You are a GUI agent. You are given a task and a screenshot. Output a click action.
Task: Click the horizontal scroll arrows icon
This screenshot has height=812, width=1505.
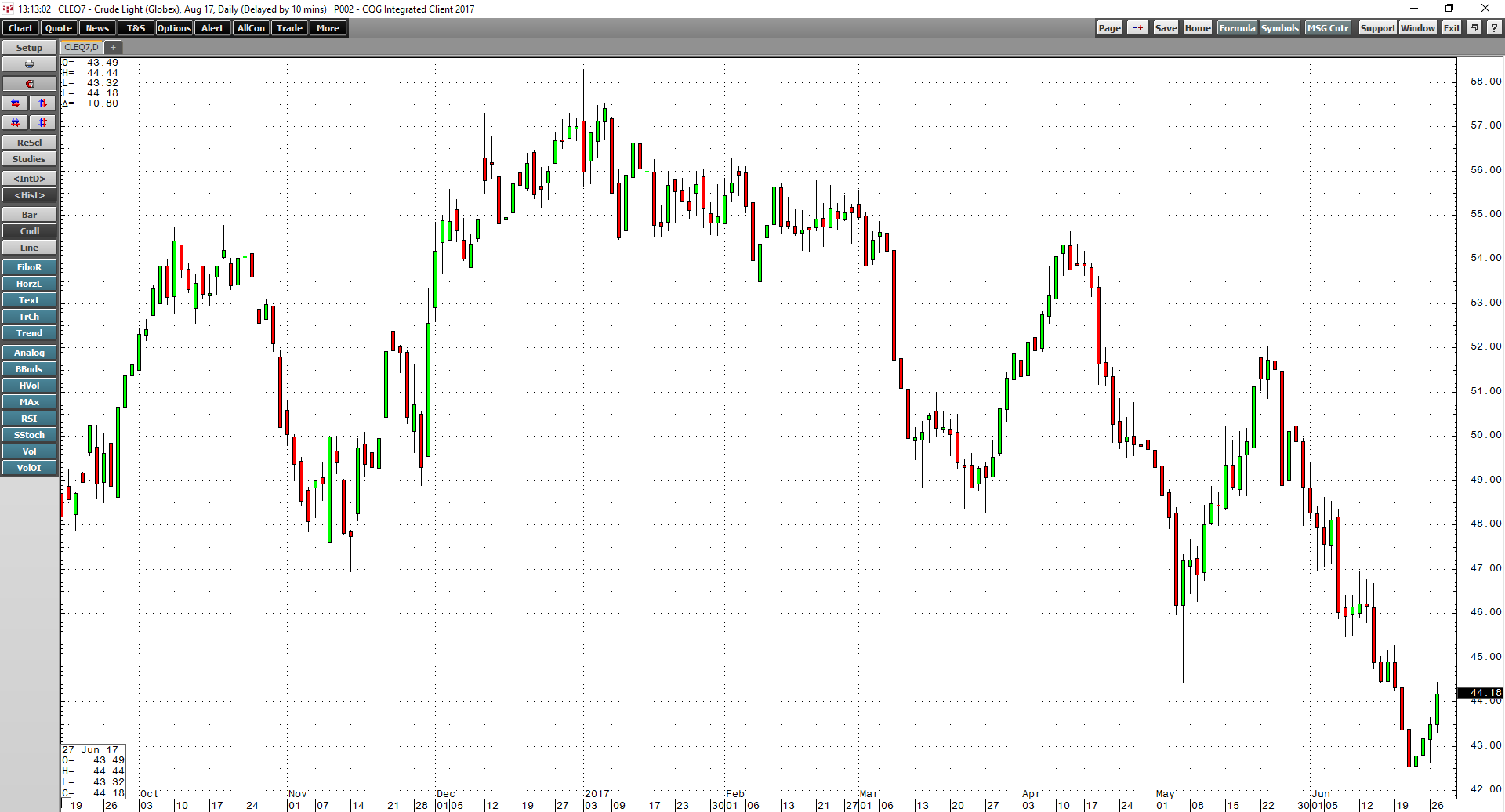[x=15, y=103]
